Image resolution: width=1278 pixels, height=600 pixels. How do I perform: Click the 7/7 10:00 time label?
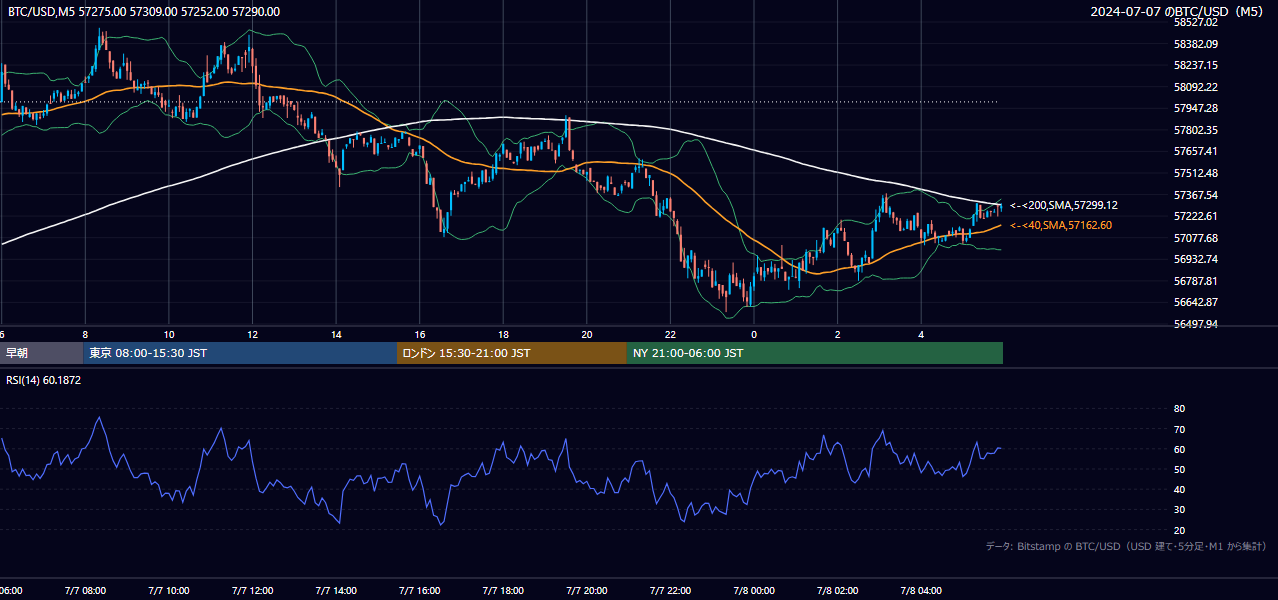pyautogui.click(x=169, y=591)
